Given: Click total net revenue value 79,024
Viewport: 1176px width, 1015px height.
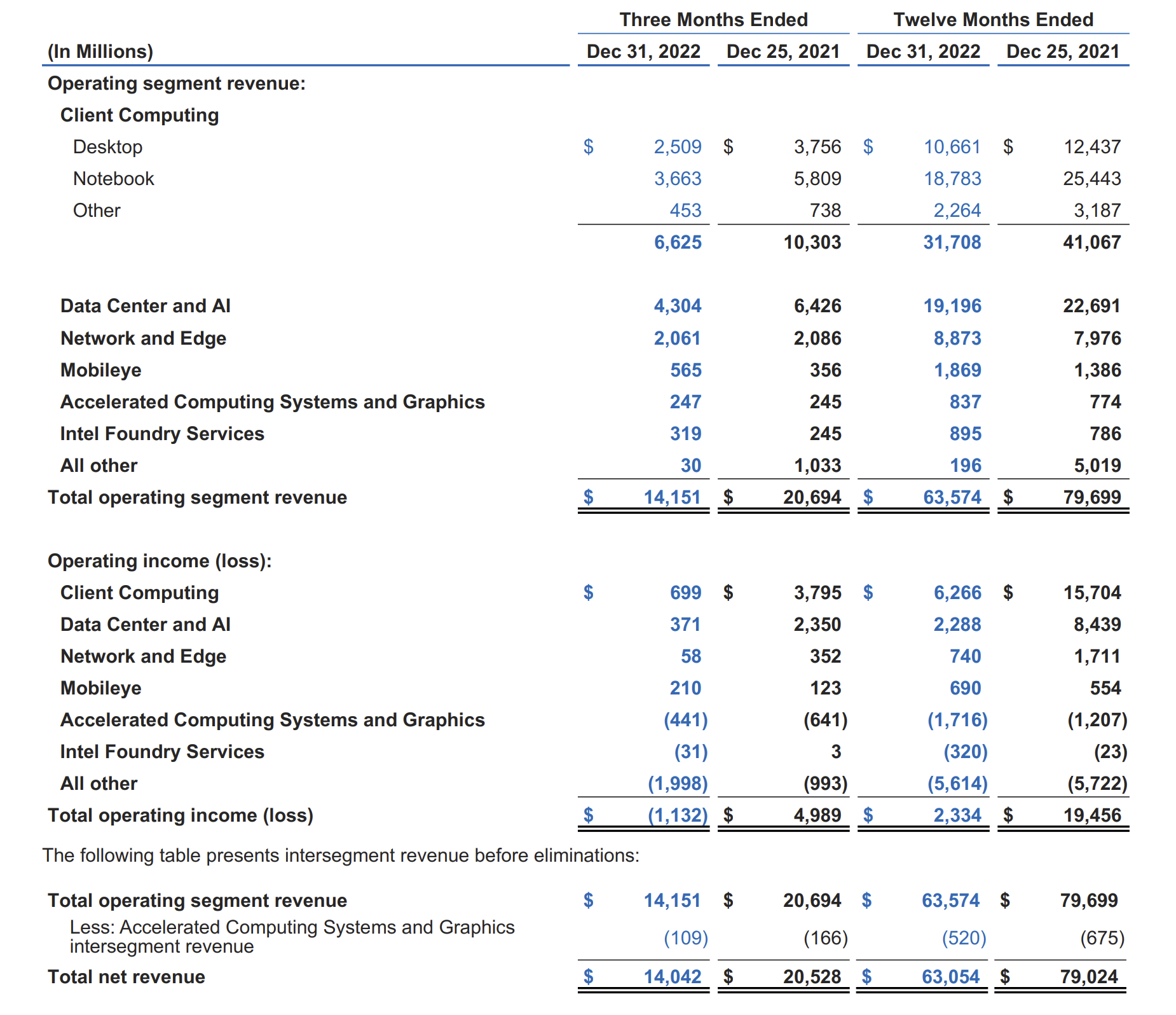Looking at the screenshot, I should click(x=1089, y=977).
